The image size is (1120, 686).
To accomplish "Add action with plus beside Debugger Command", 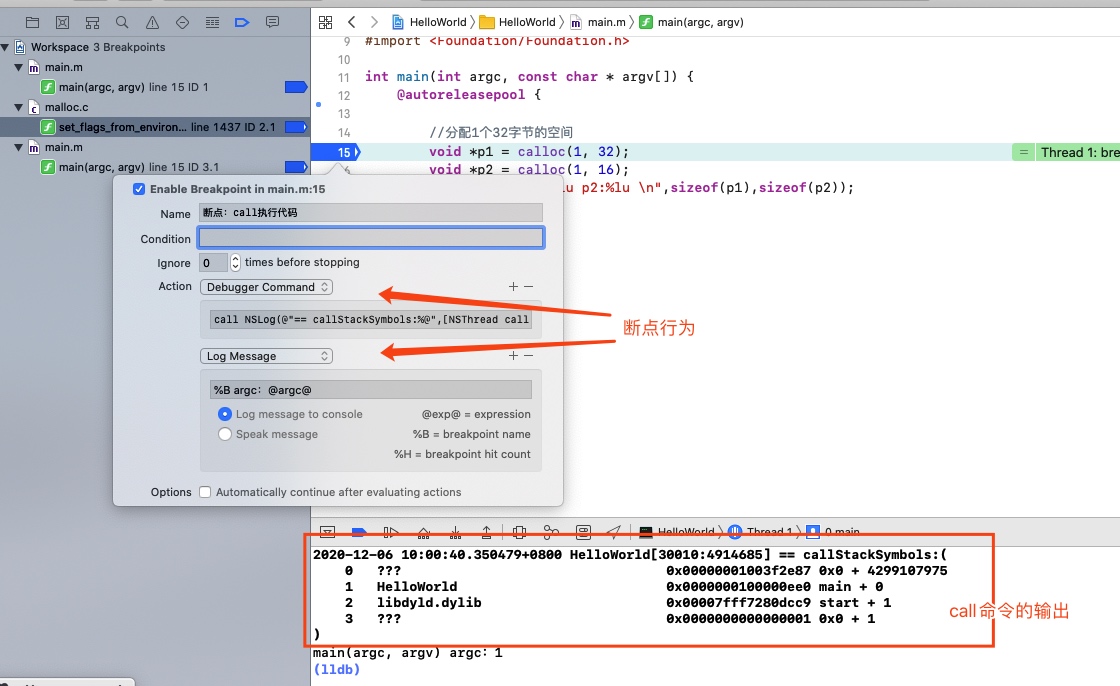I will pos(513,287).
